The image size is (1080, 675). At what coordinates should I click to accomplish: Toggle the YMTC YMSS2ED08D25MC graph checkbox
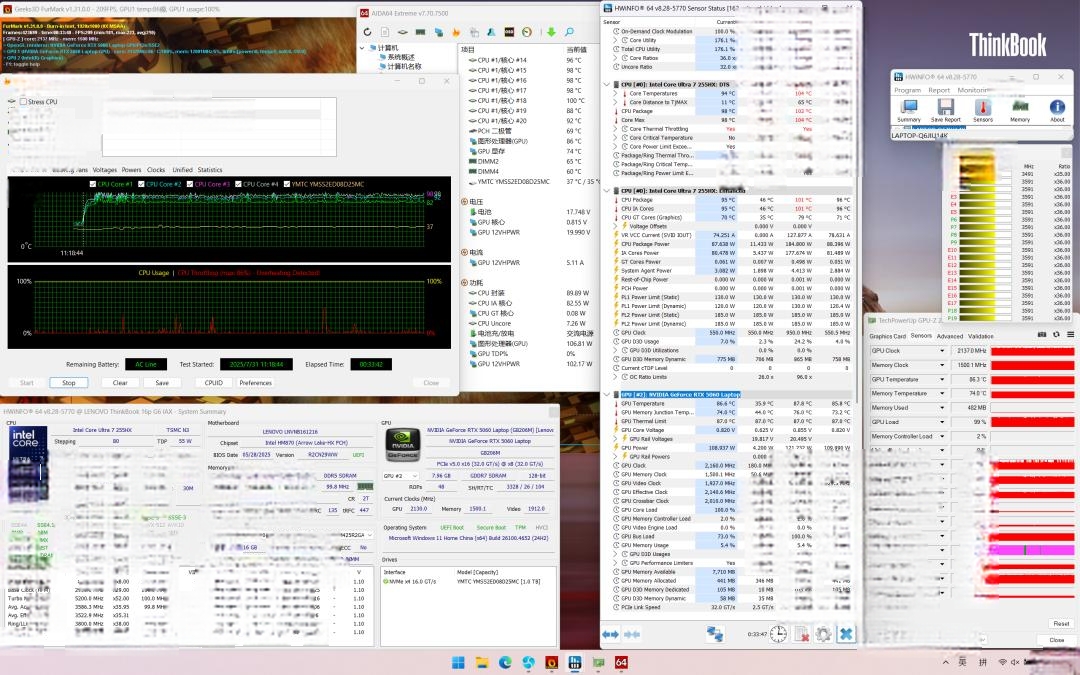coord(287,184)
